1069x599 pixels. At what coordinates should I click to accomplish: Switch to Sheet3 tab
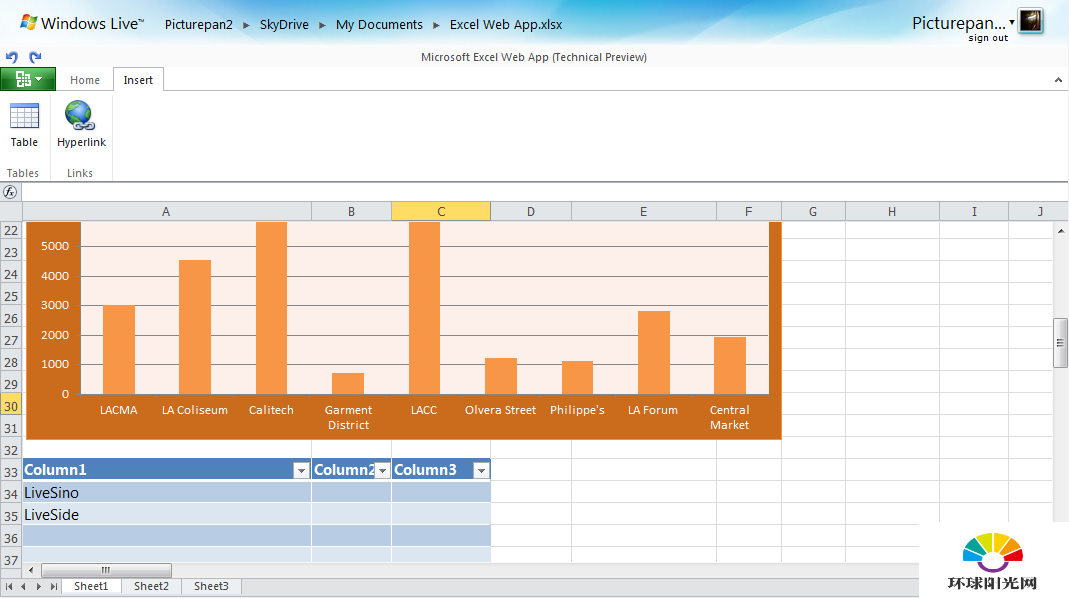[x=211, y=586]
